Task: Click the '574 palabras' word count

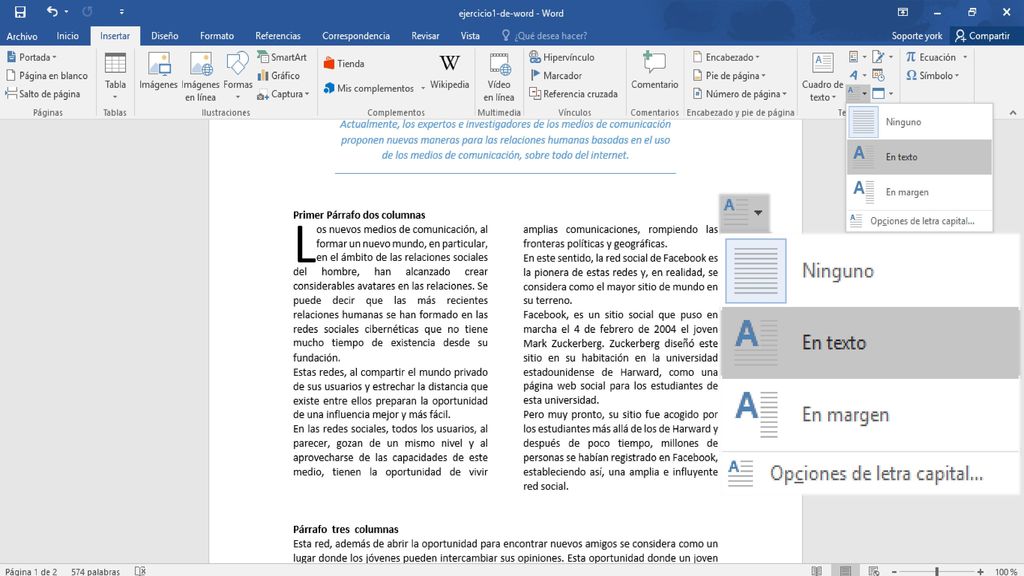Action: pyautogui.click(x=95, y=571)
